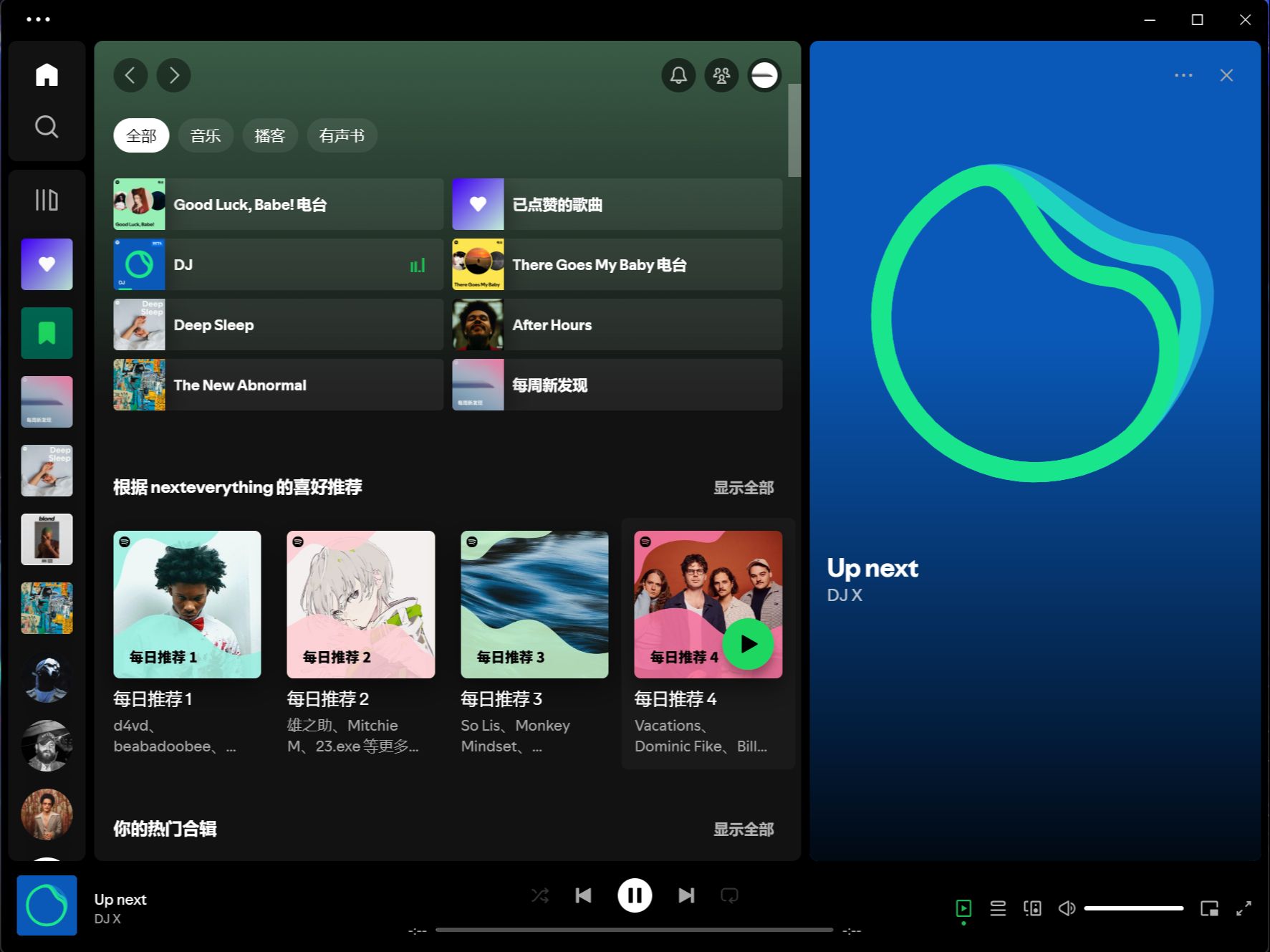Click the Up next title in panel
The width and height of the screenshot is (1270, 952).
[872, 568]
